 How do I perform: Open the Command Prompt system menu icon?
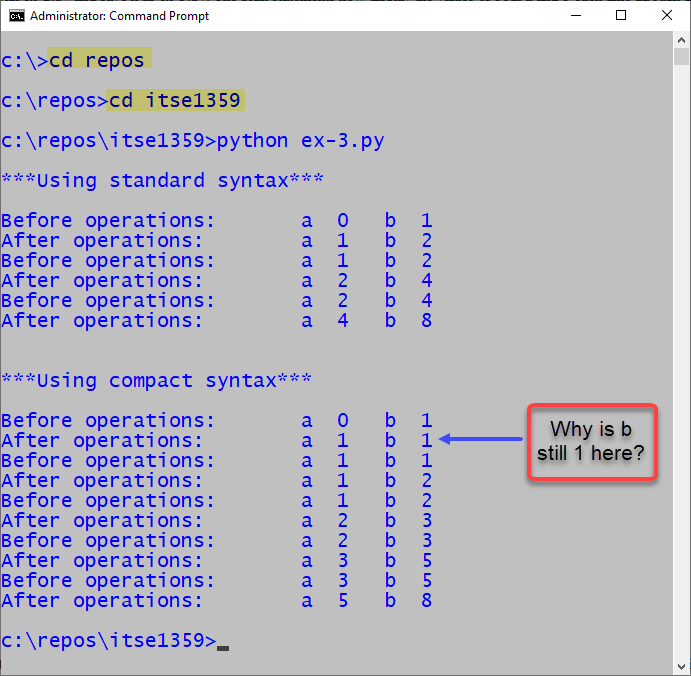tap(17, 16)
